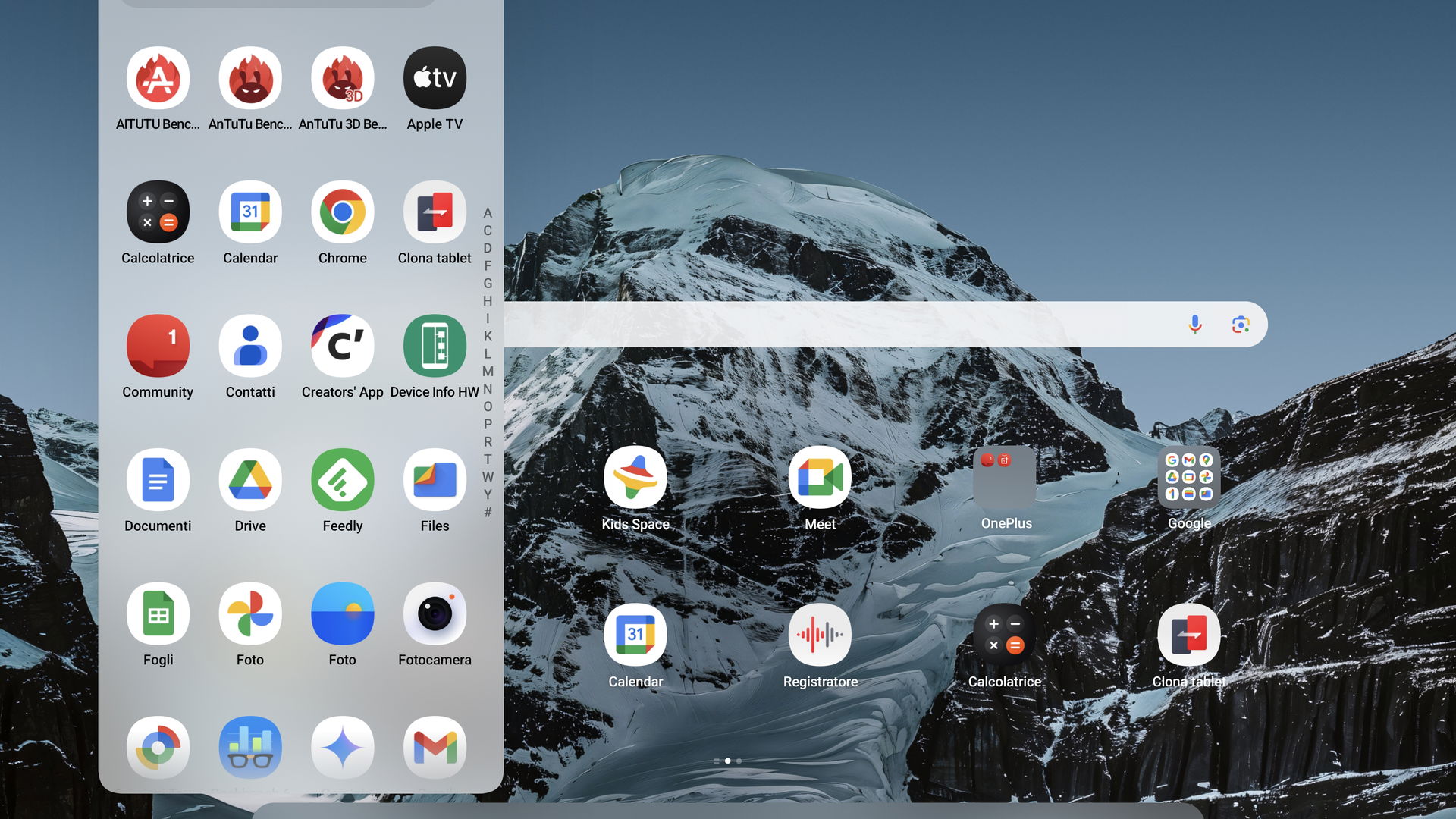The image size is (1456, 819).
Task: Jump to letter D in index
Action: [488, 248]
